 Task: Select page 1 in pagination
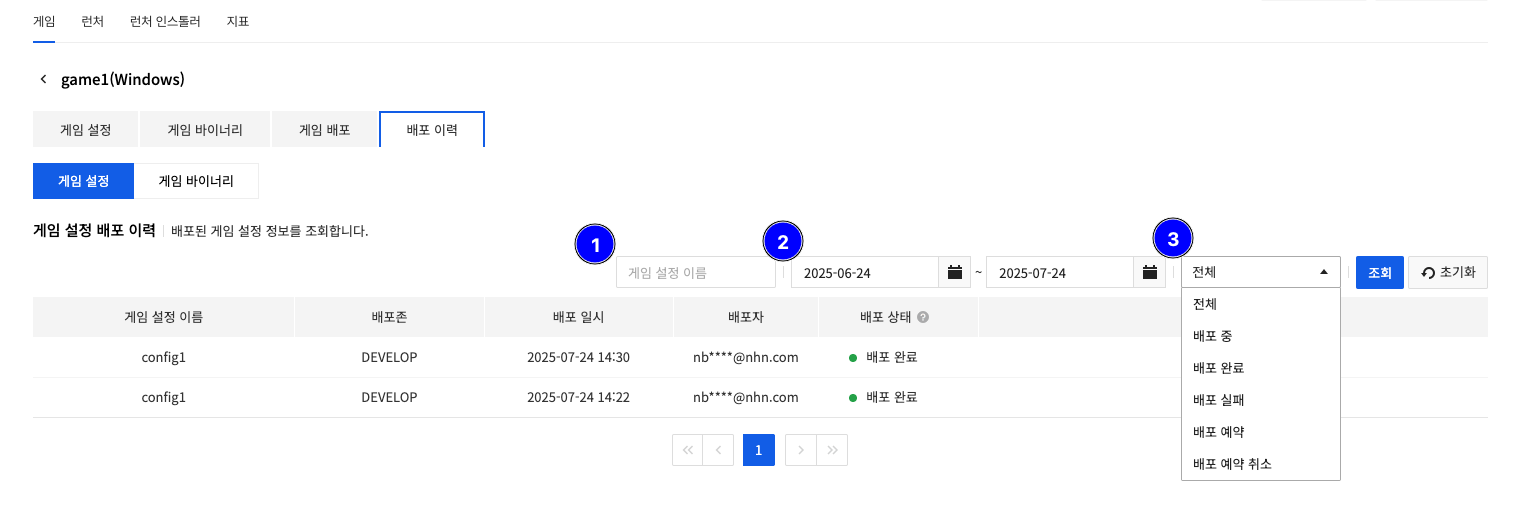pos(759,451)
